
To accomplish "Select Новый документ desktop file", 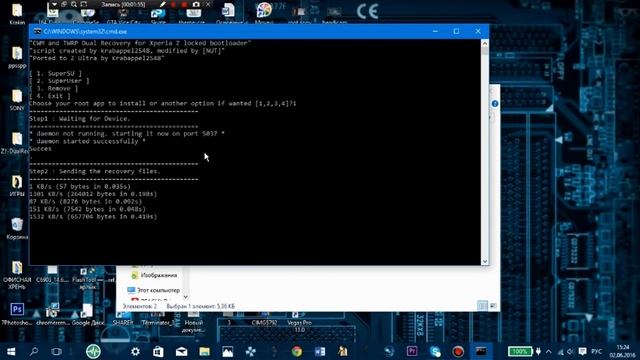I will [x=193, y=322].
